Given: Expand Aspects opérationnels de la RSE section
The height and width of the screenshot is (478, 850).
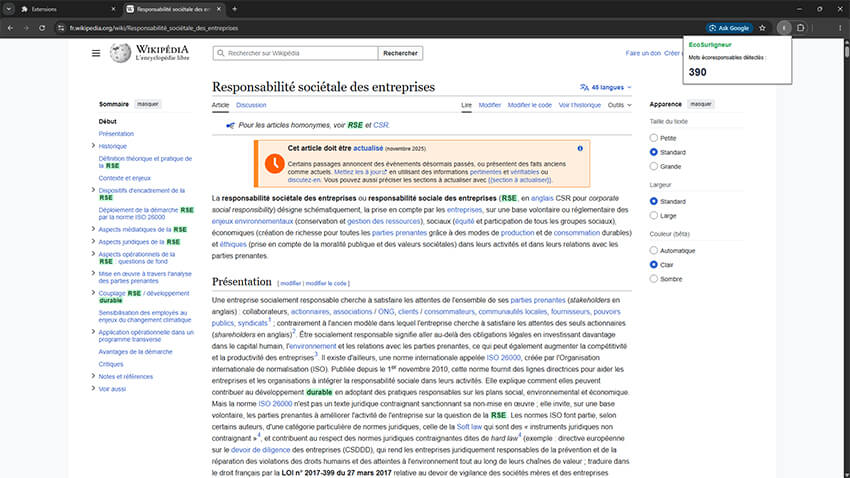Looking at the screenshot, I should 93,253.
